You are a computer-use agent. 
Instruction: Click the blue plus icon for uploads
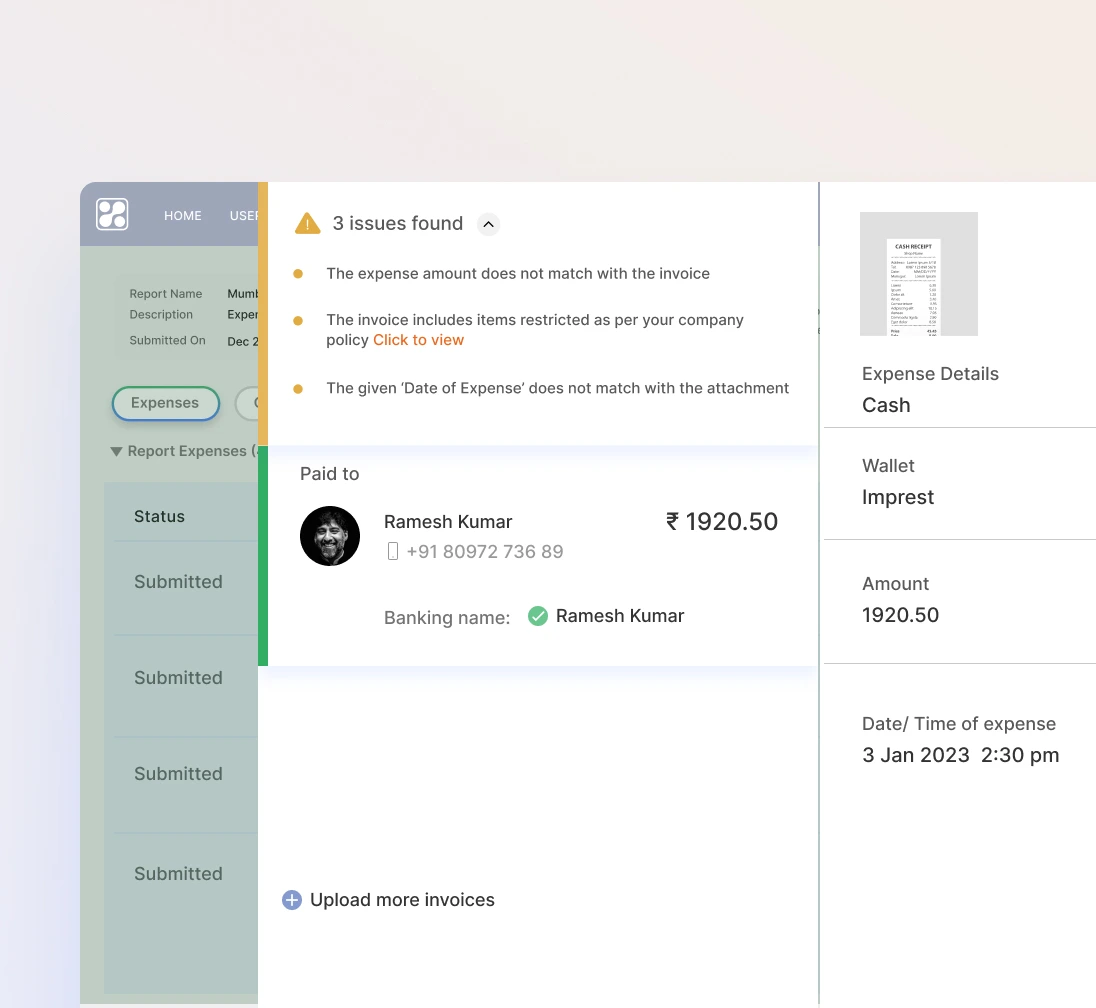coord(292,900)
